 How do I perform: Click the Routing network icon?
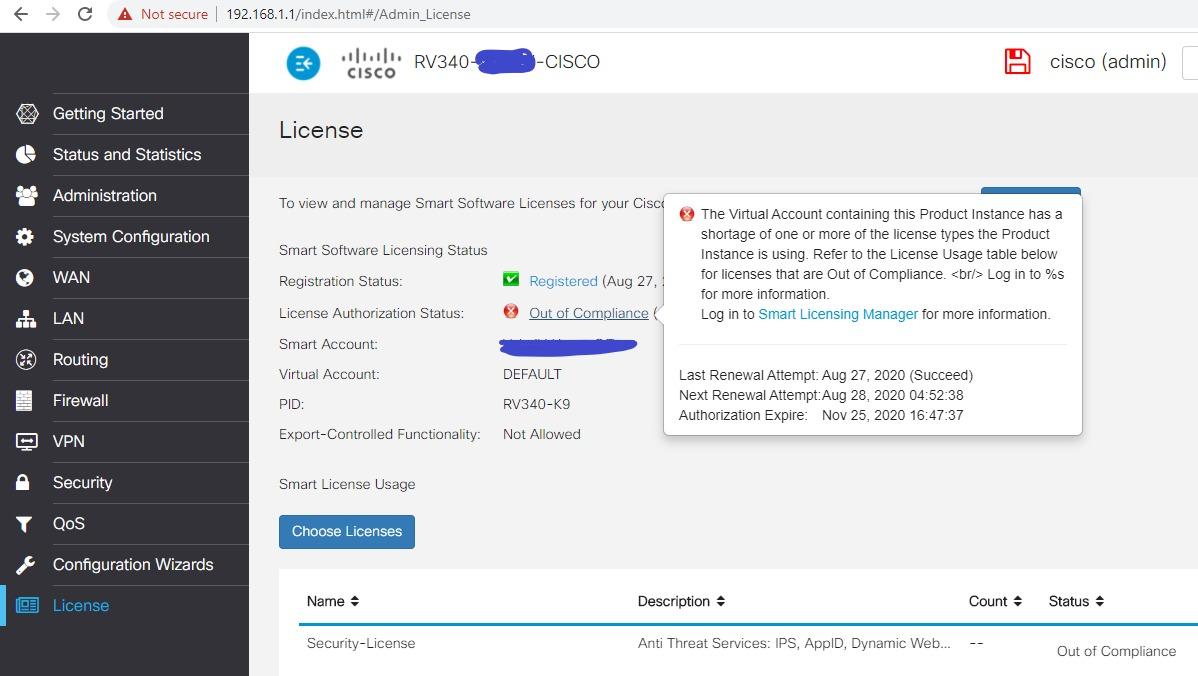point(27,359)
